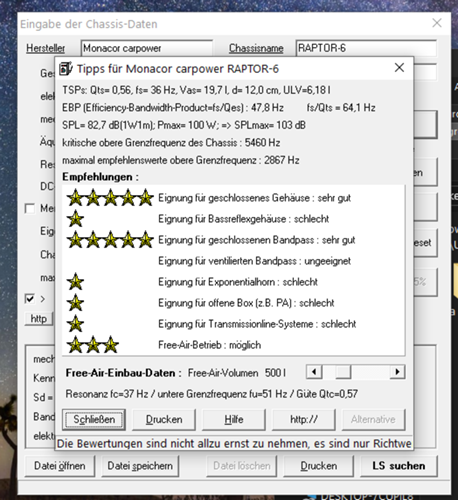The image size is (458, 500).
Task: Click three-star rating for Free-Air-Betrieb
Action: click(93, 345)
